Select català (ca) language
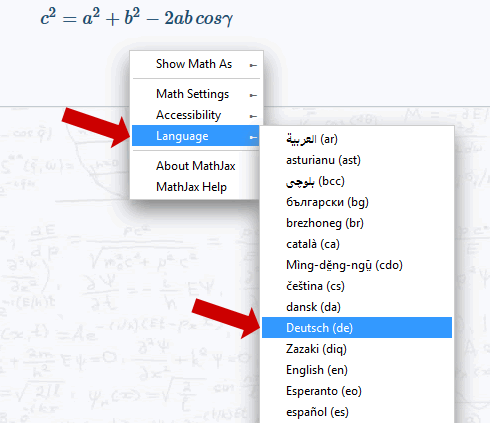490x423 pixels. tap(357, 244)
